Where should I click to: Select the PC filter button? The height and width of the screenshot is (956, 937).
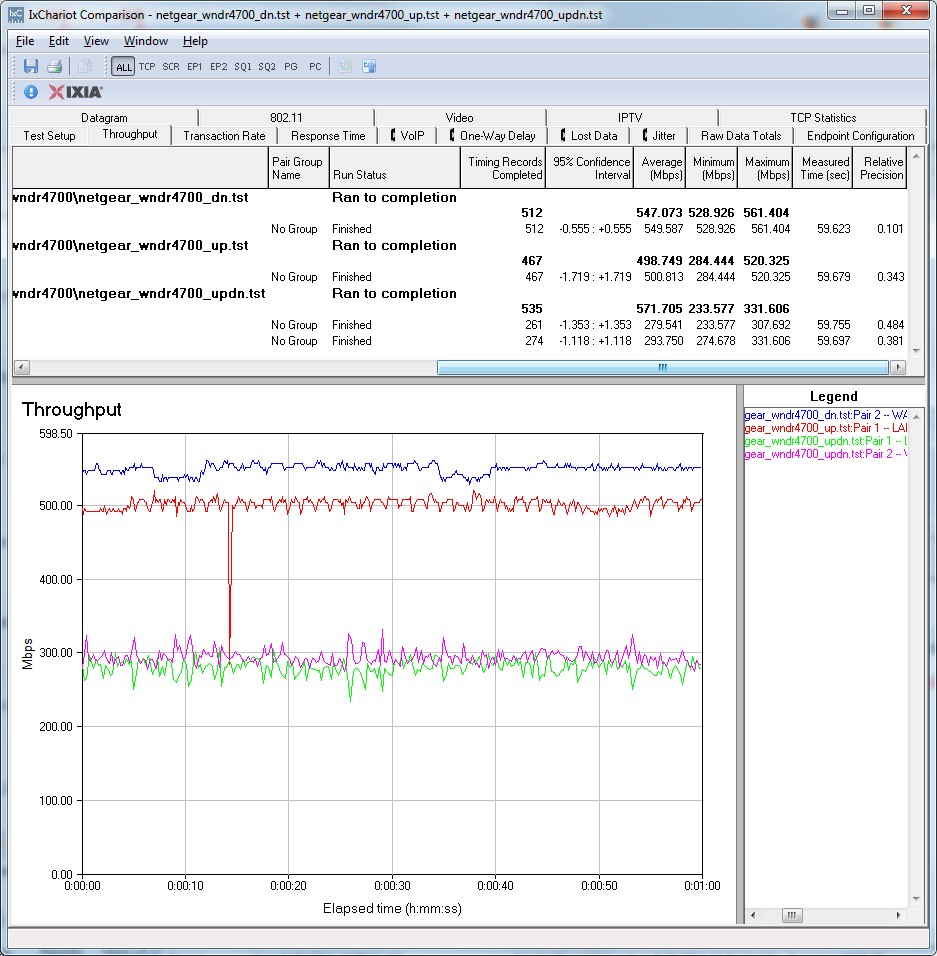click(315, 66)
